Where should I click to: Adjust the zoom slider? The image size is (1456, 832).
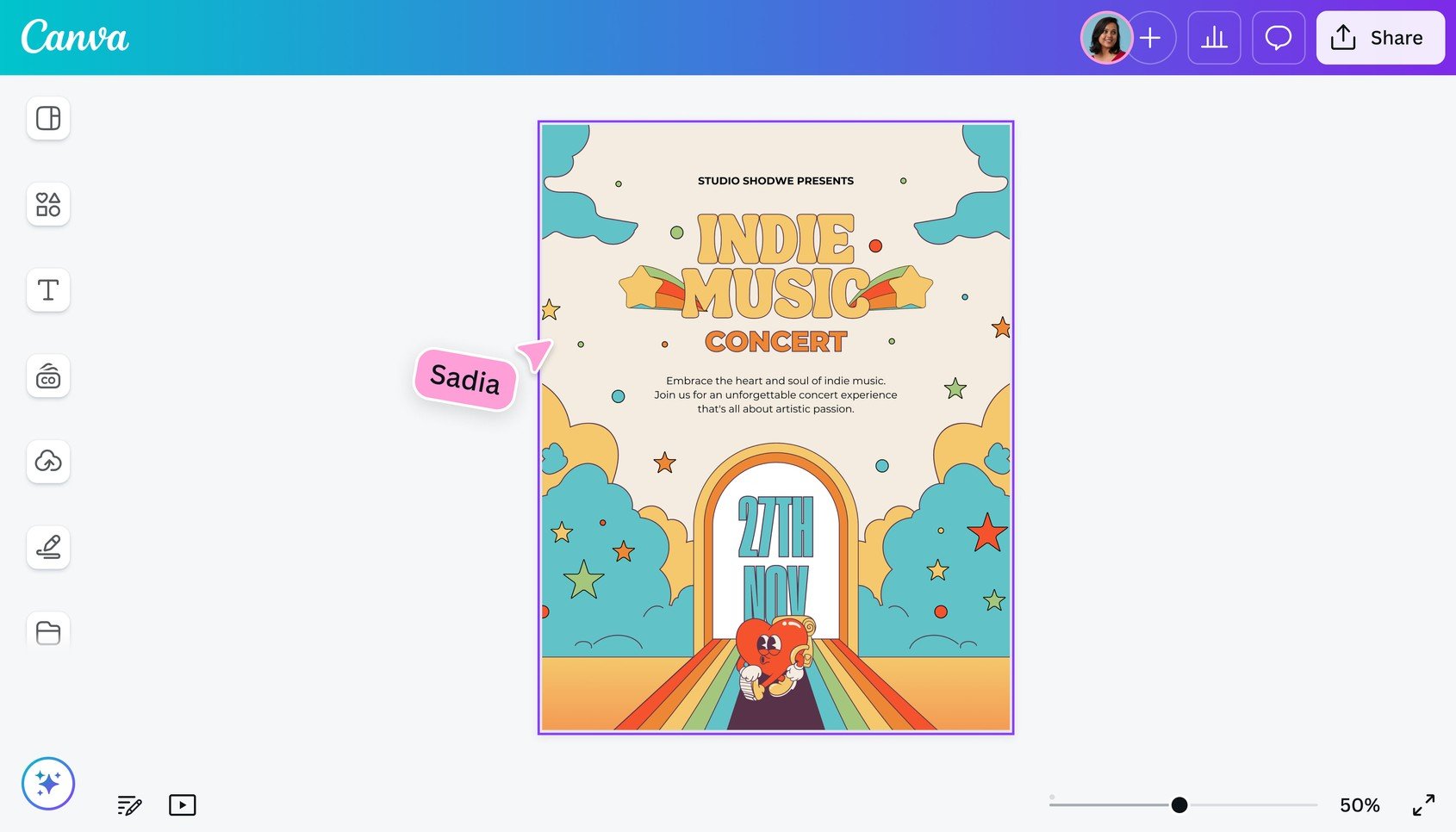click(1179, 804)
